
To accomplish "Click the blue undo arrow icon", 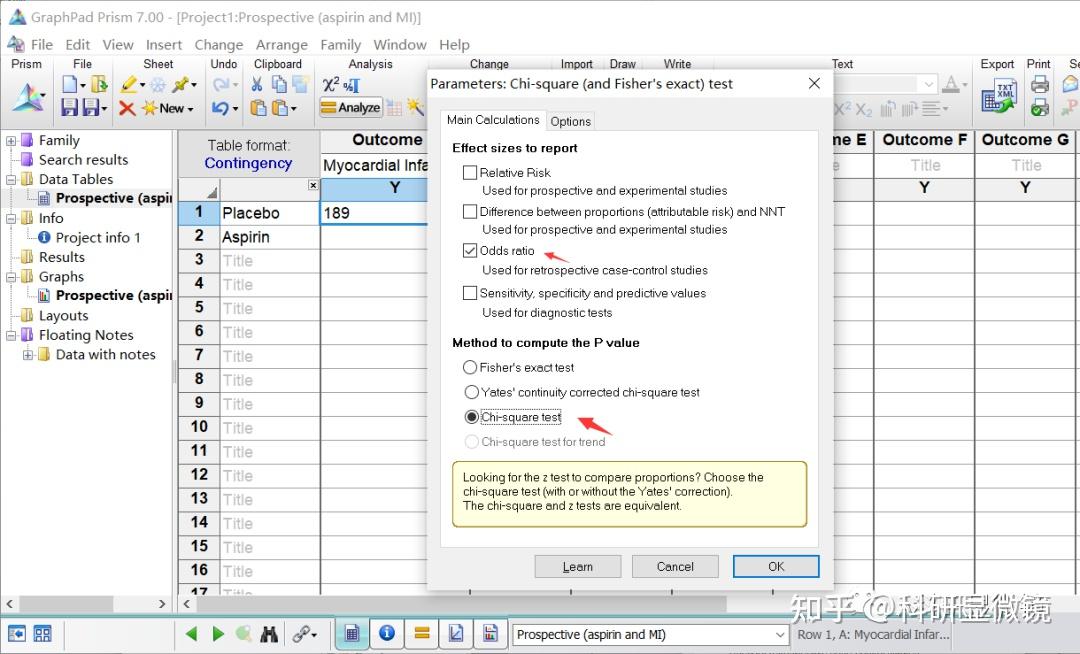I will 220,108.
